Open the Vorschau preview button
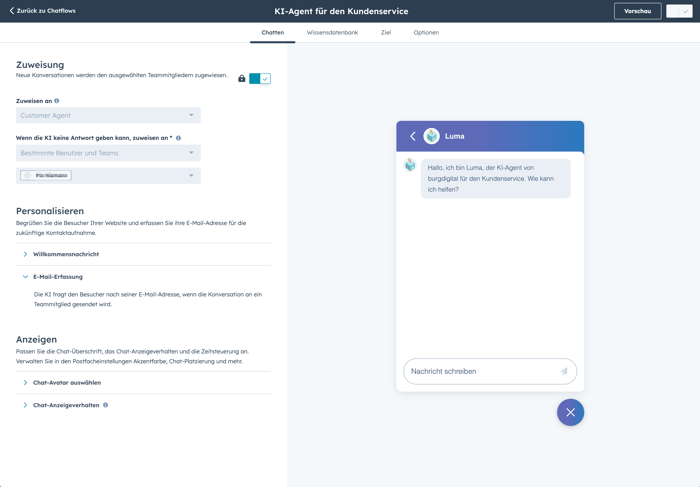700x487 pixels. click(x=638, y=11)
